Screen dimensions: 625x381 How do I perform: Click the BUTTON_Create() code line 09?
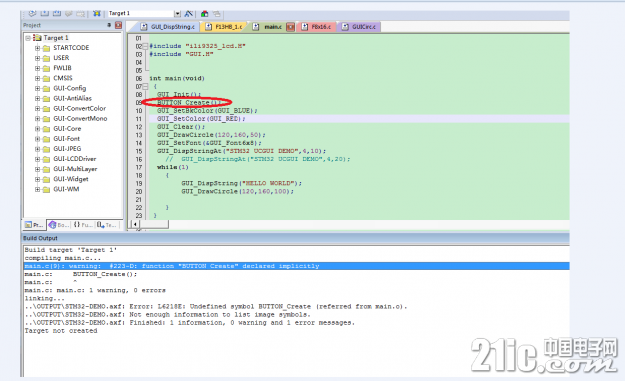(189, 102)
